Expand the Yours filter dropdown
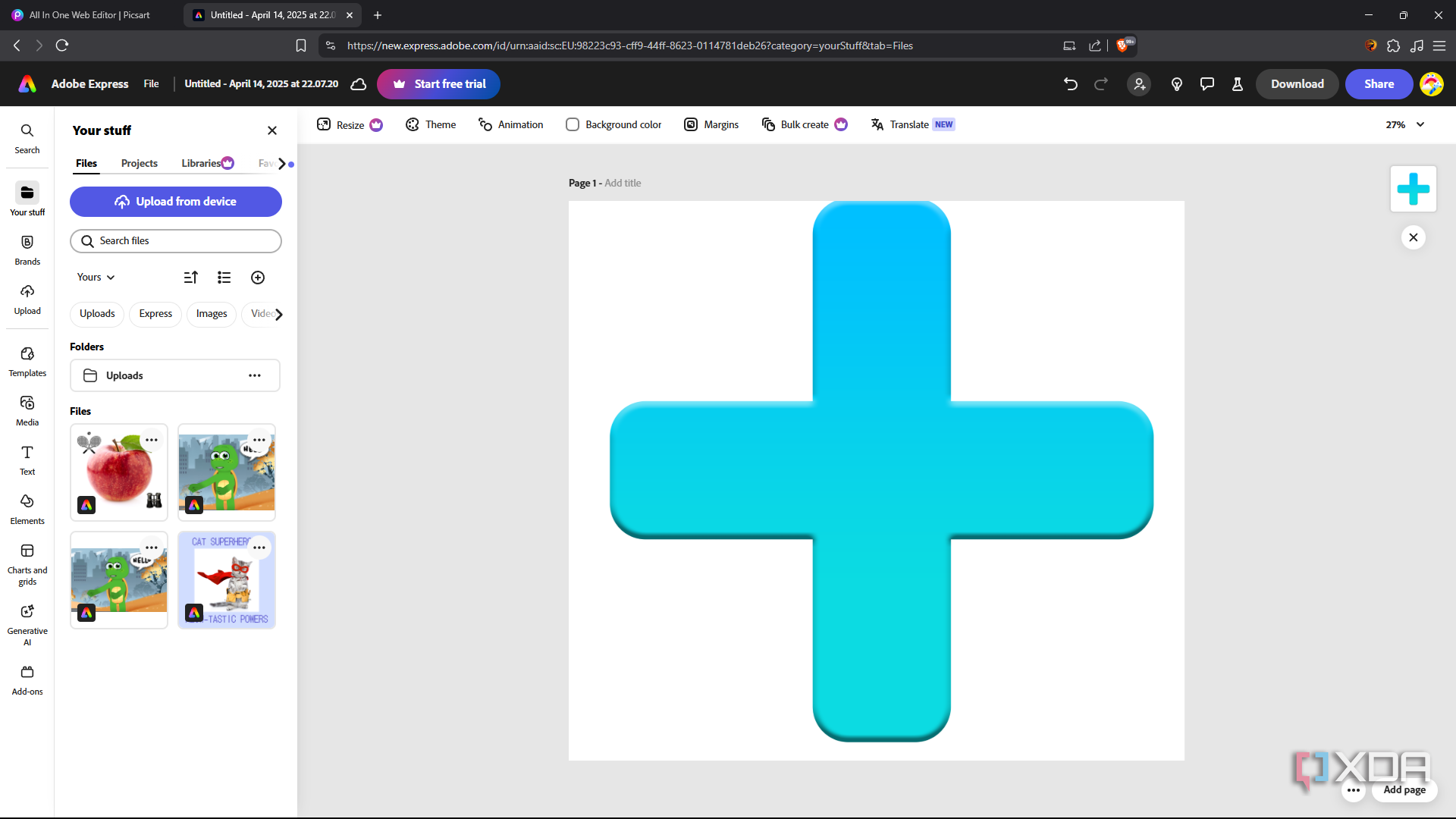This screenshot has width=1456, height=819. [x=96, y=278]
